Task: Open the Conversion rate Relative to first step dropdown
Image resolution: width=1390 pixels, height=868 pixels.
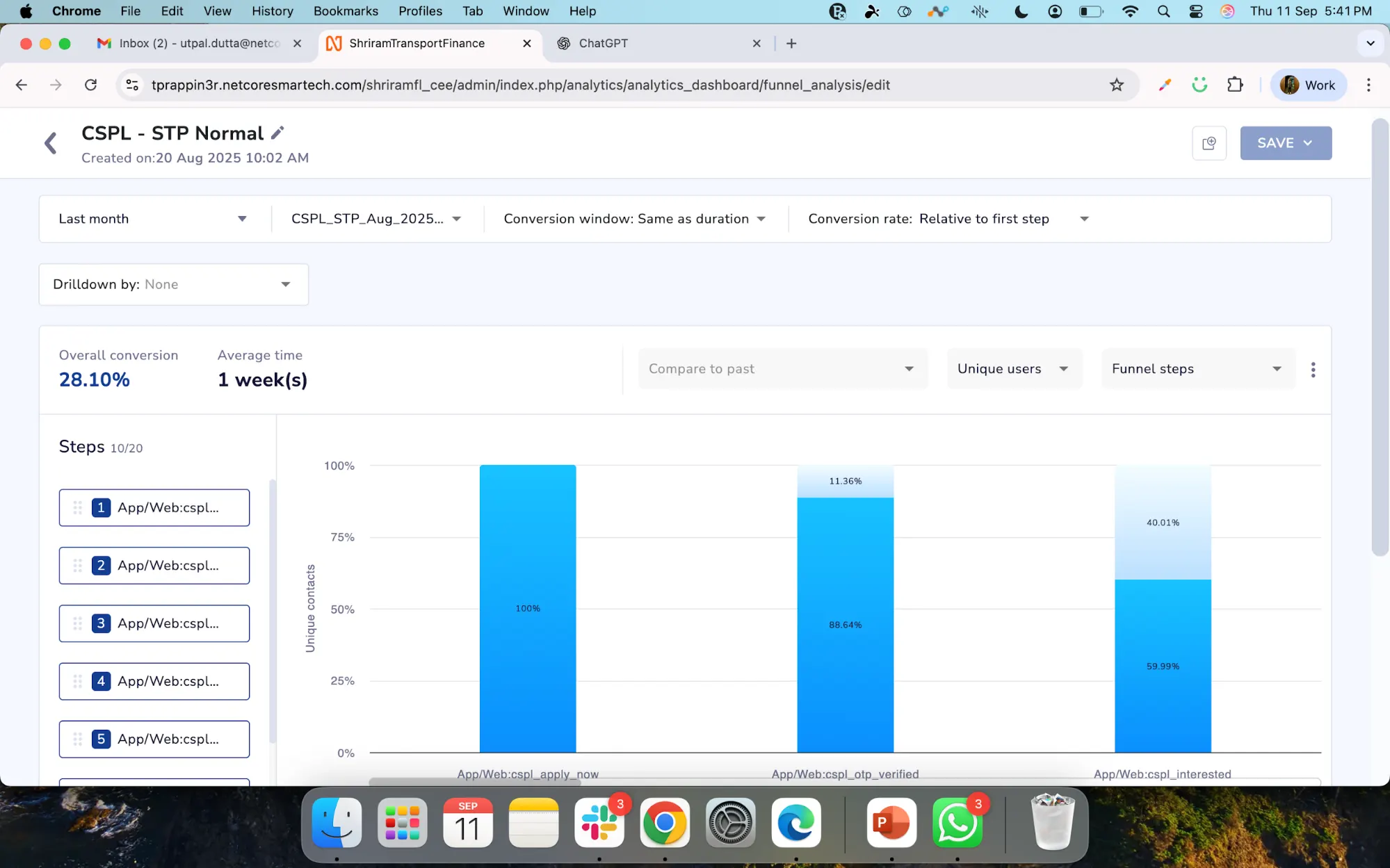Action: (x=948, y=219)
